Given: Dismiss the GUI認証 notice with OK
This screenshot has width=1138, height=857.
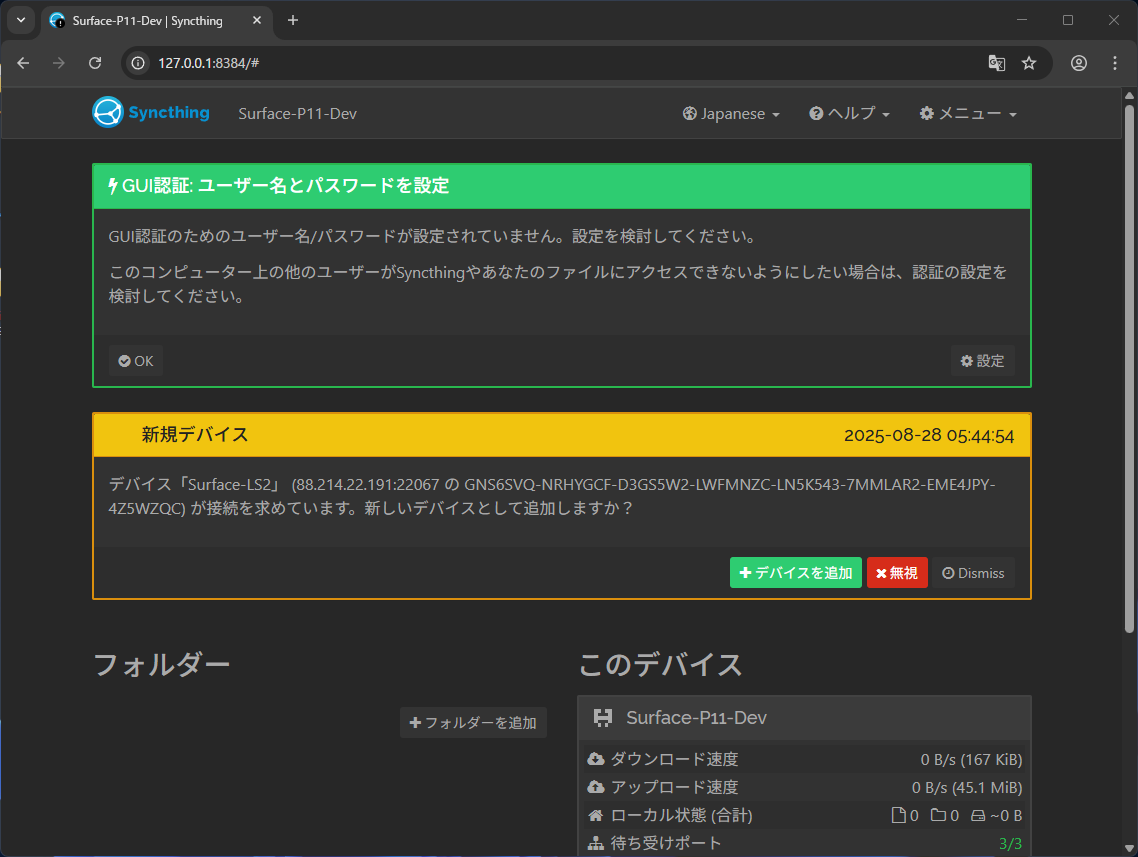Looking at the screenshot, I should [135, 360].
